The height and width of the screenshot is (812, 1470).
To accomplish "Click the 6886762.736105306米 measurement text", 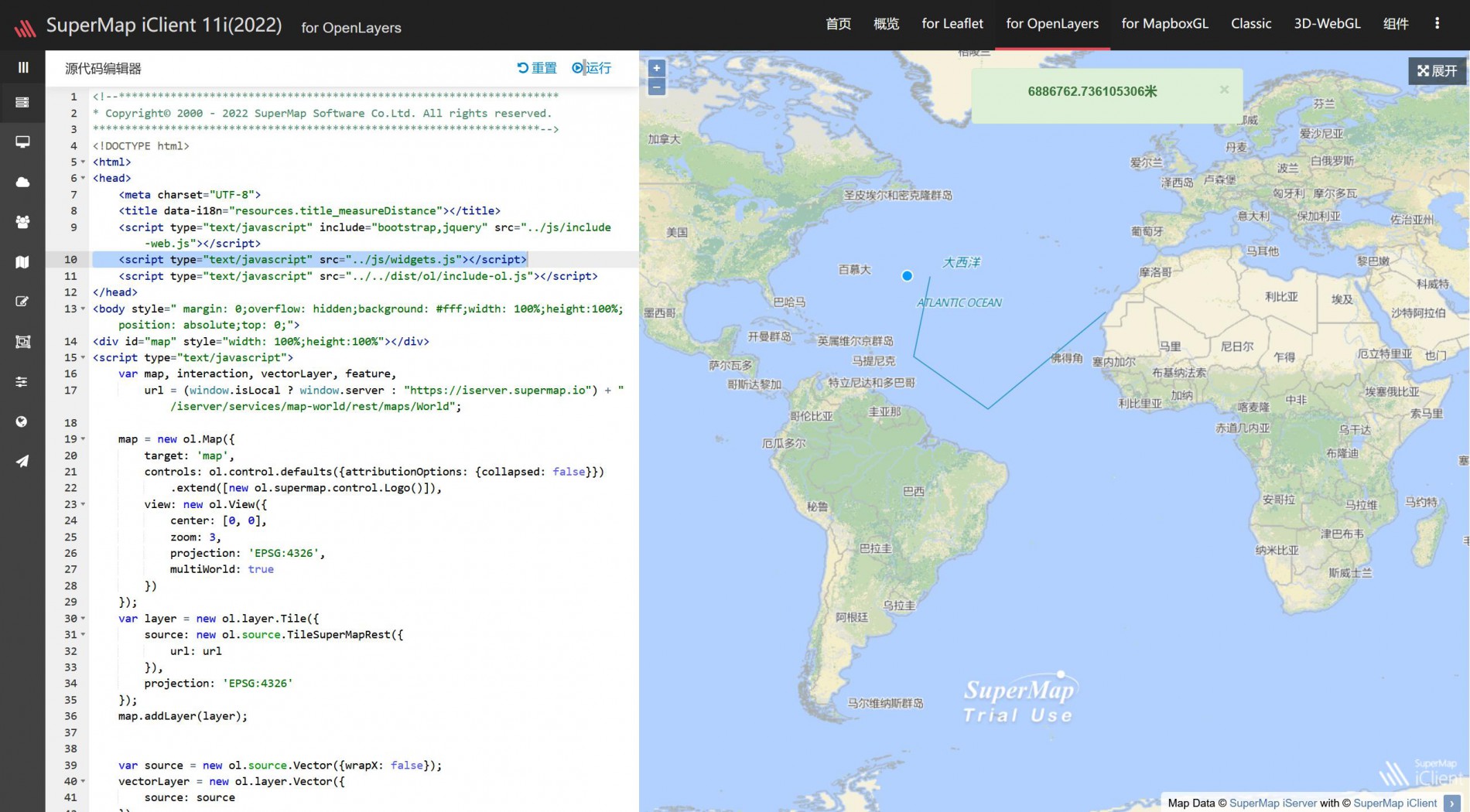I will tap(1092, 91).
